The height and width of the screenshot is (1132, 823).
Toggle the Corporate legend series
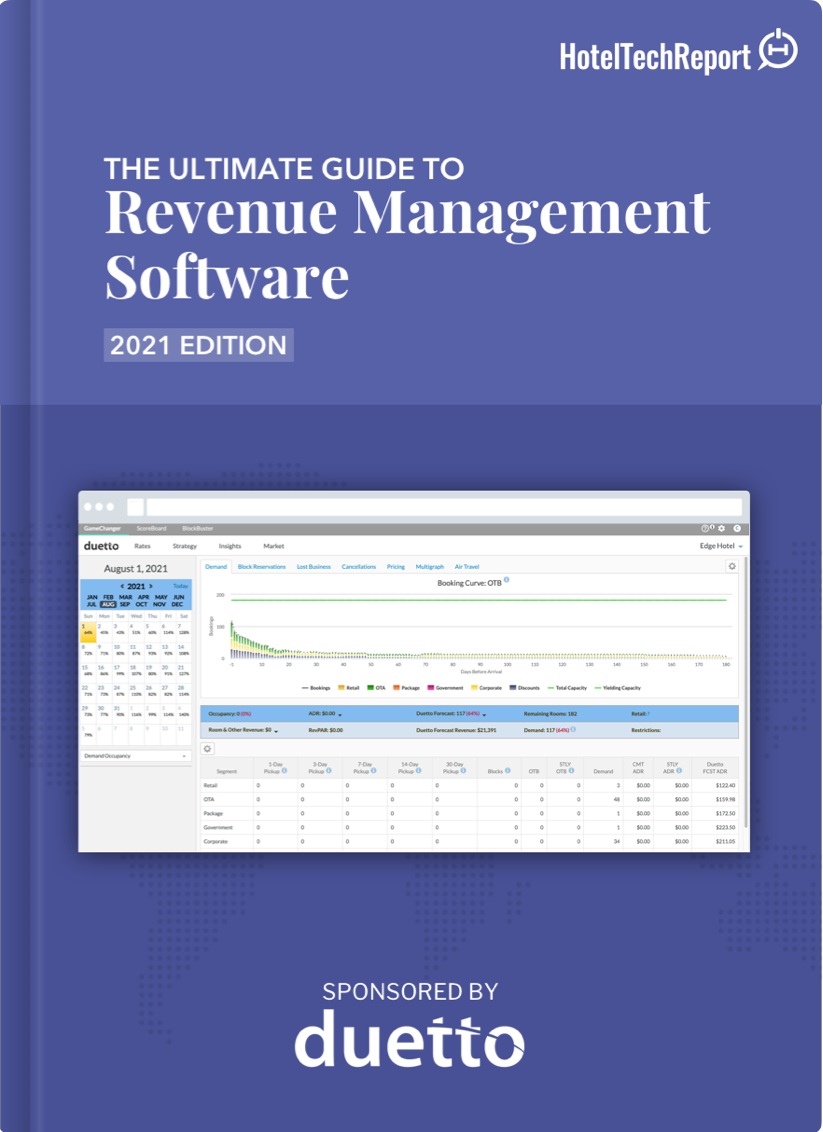pos(487,688)
